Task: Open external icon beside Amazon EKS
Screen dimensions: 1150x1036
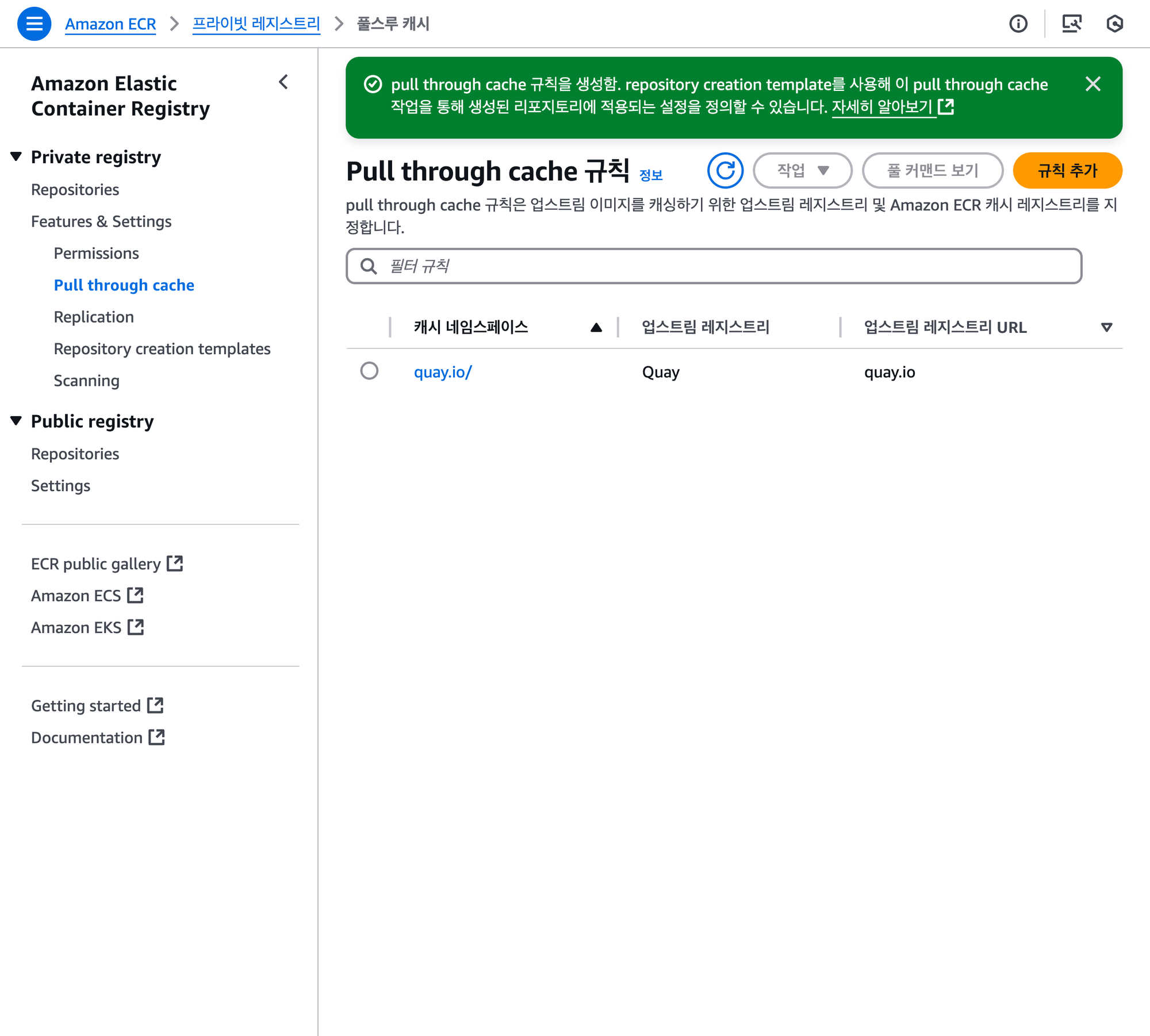Action: (136, 627)
